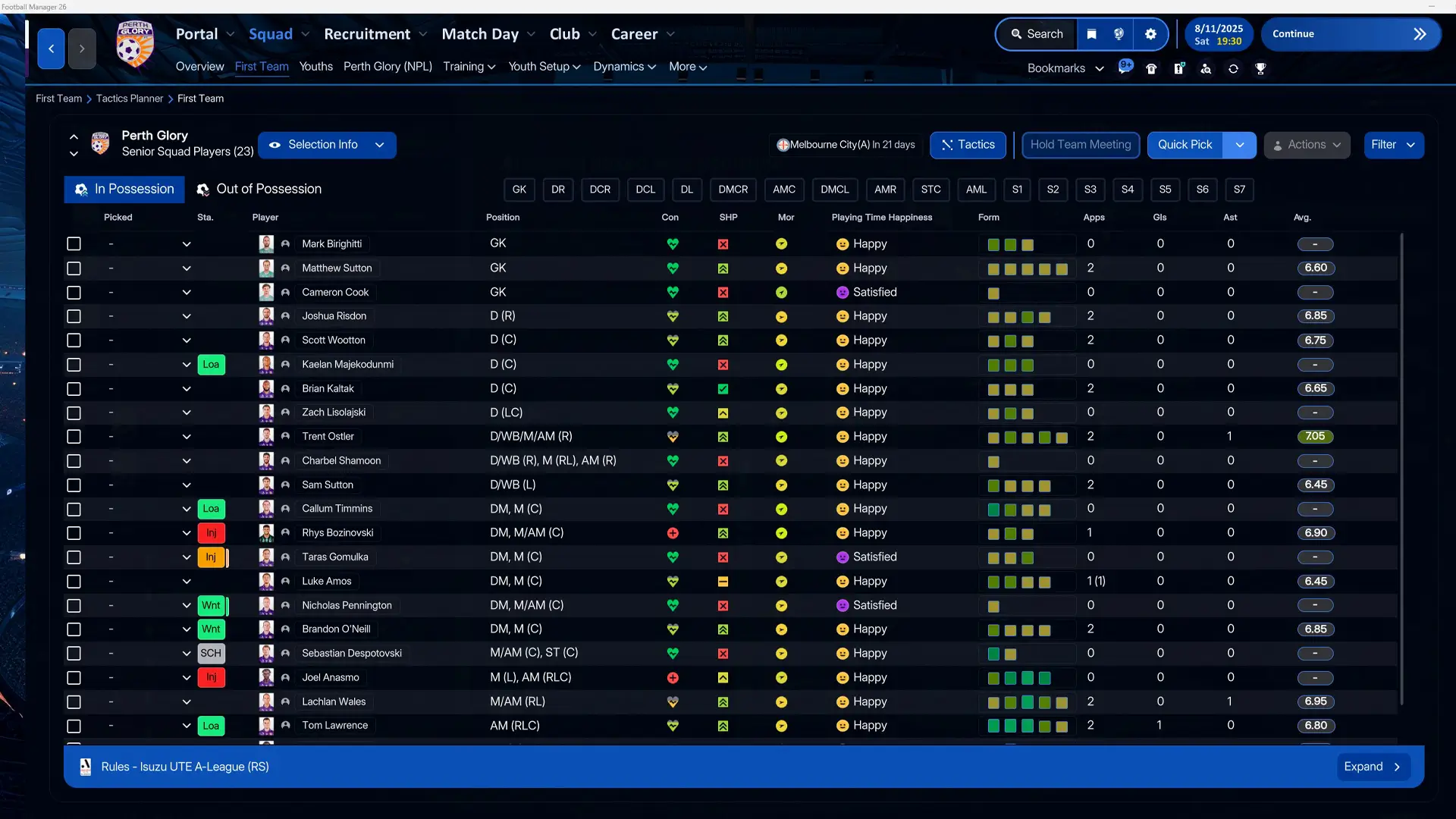Open the Quick Pick dropdown arrow
Viewport: 1456px width, 819px height.
(x=1239, y=145)
